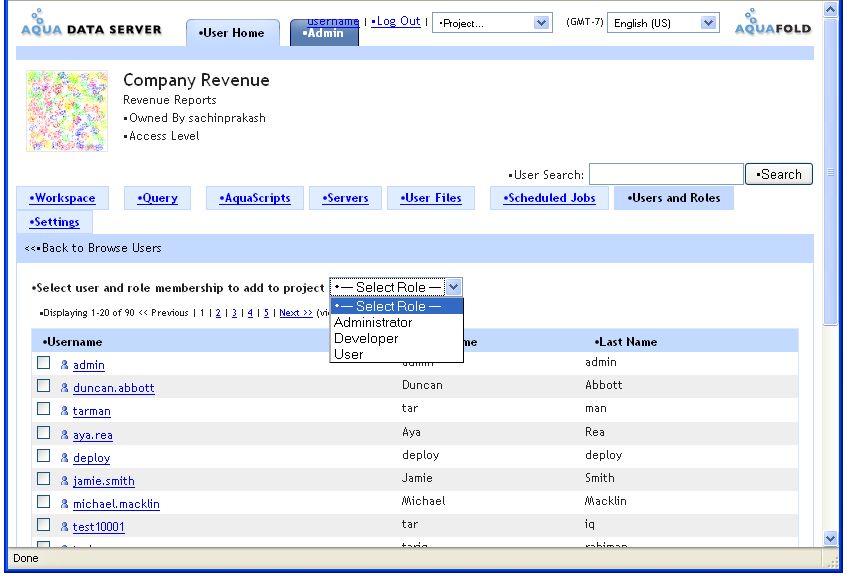Screen dimensions: 846x576
Task: Click the Company Revenue project thumbnail
Action: (x=67, y=111)
